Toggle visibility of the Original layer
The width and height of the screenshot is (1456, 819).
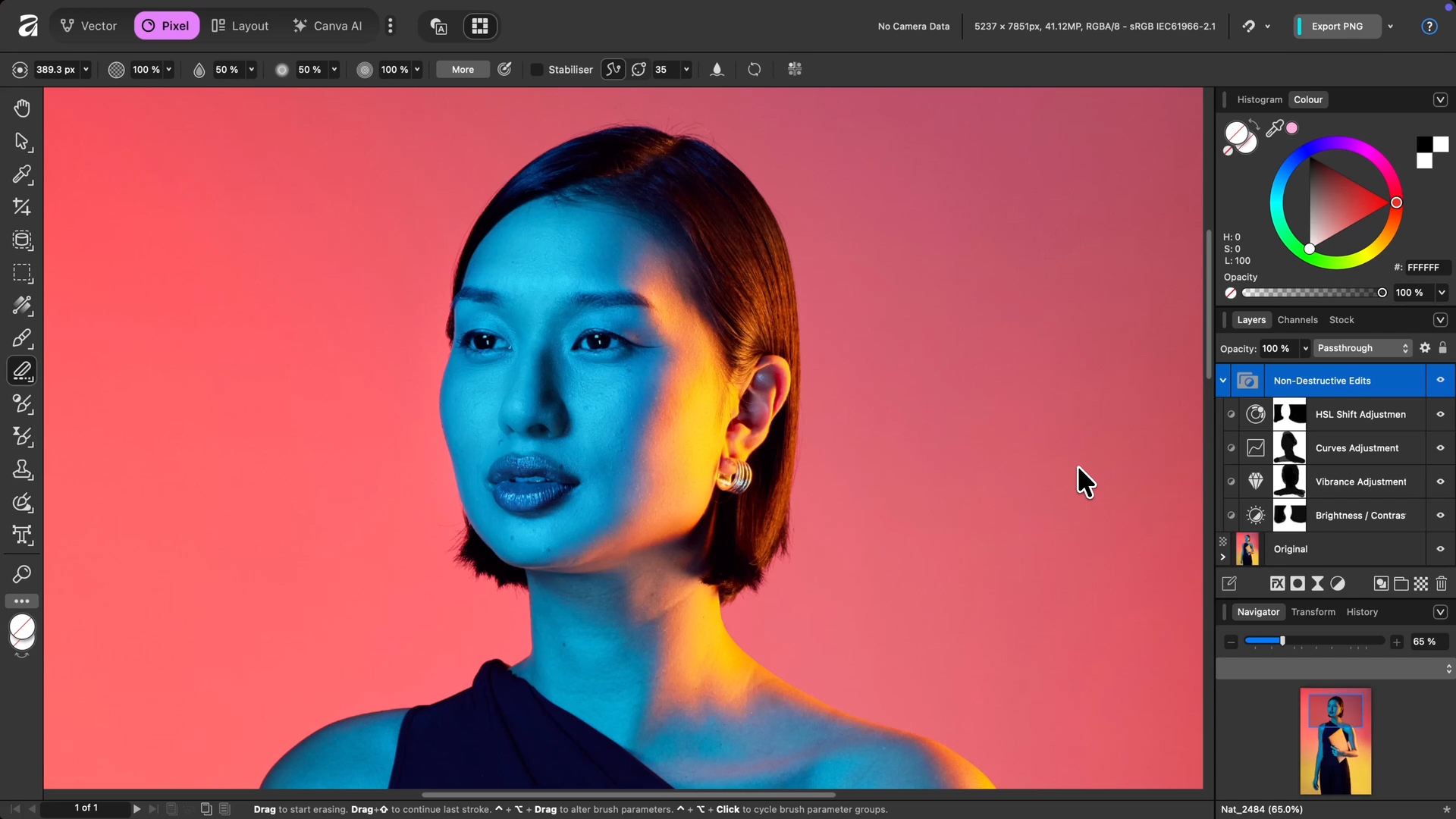click(x=1440, y=548)
